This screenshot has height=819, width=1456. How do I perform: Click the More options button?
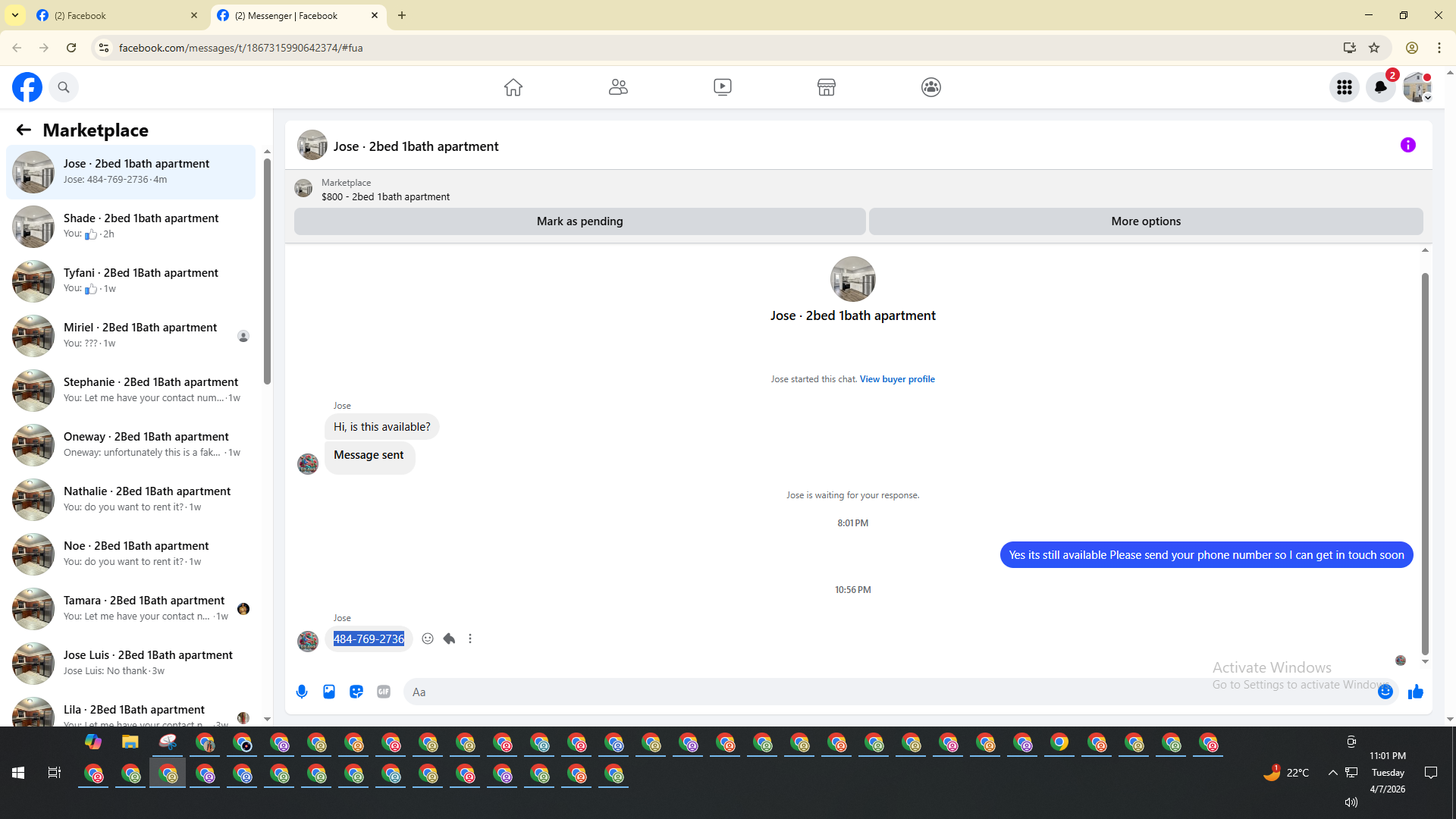(1146, 221)
